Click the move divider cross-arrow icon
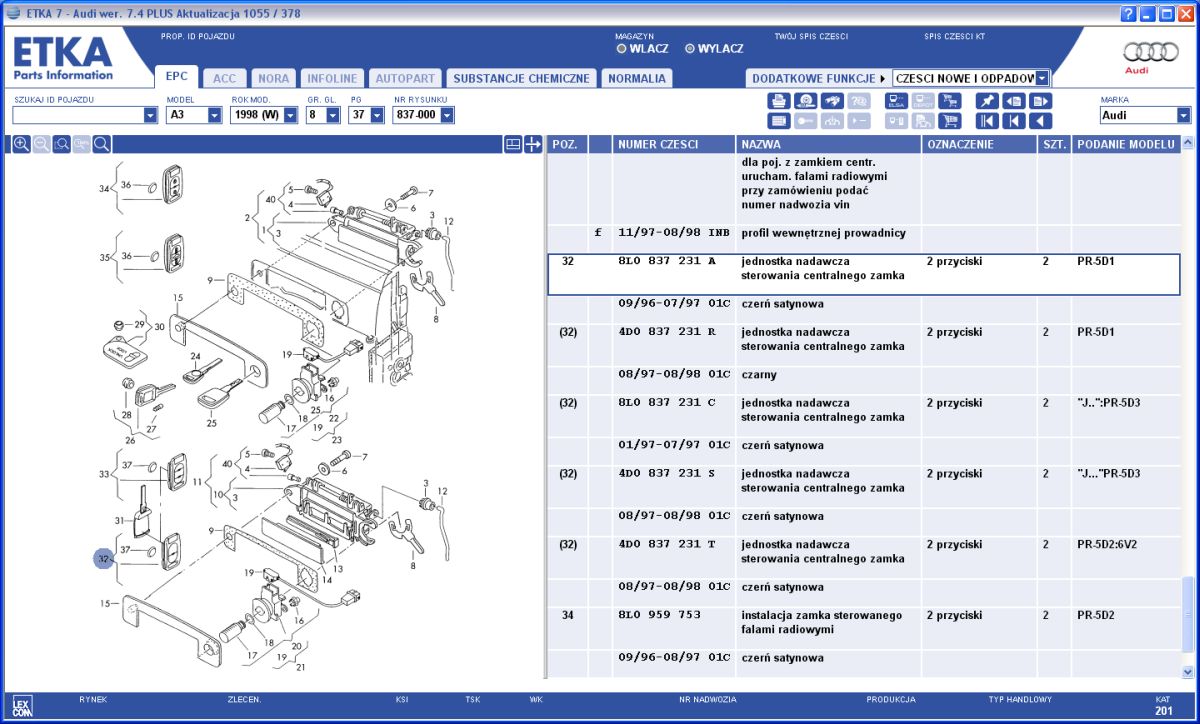Image resolution: width=1200 pixels, height=724 pixels. coord(533,145)
